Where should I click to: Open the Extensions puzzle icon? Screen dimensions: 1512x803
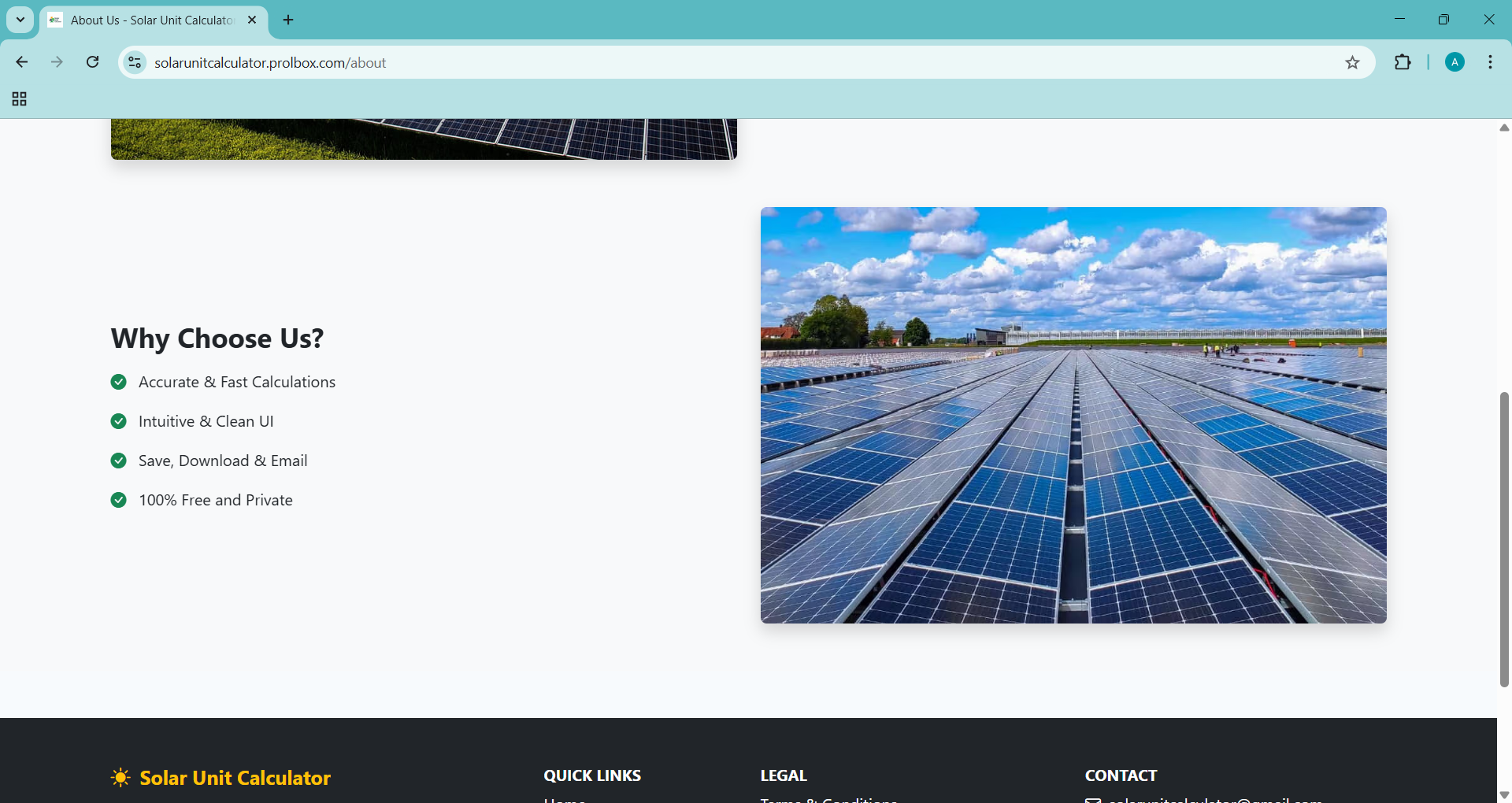click(1403, 62)
